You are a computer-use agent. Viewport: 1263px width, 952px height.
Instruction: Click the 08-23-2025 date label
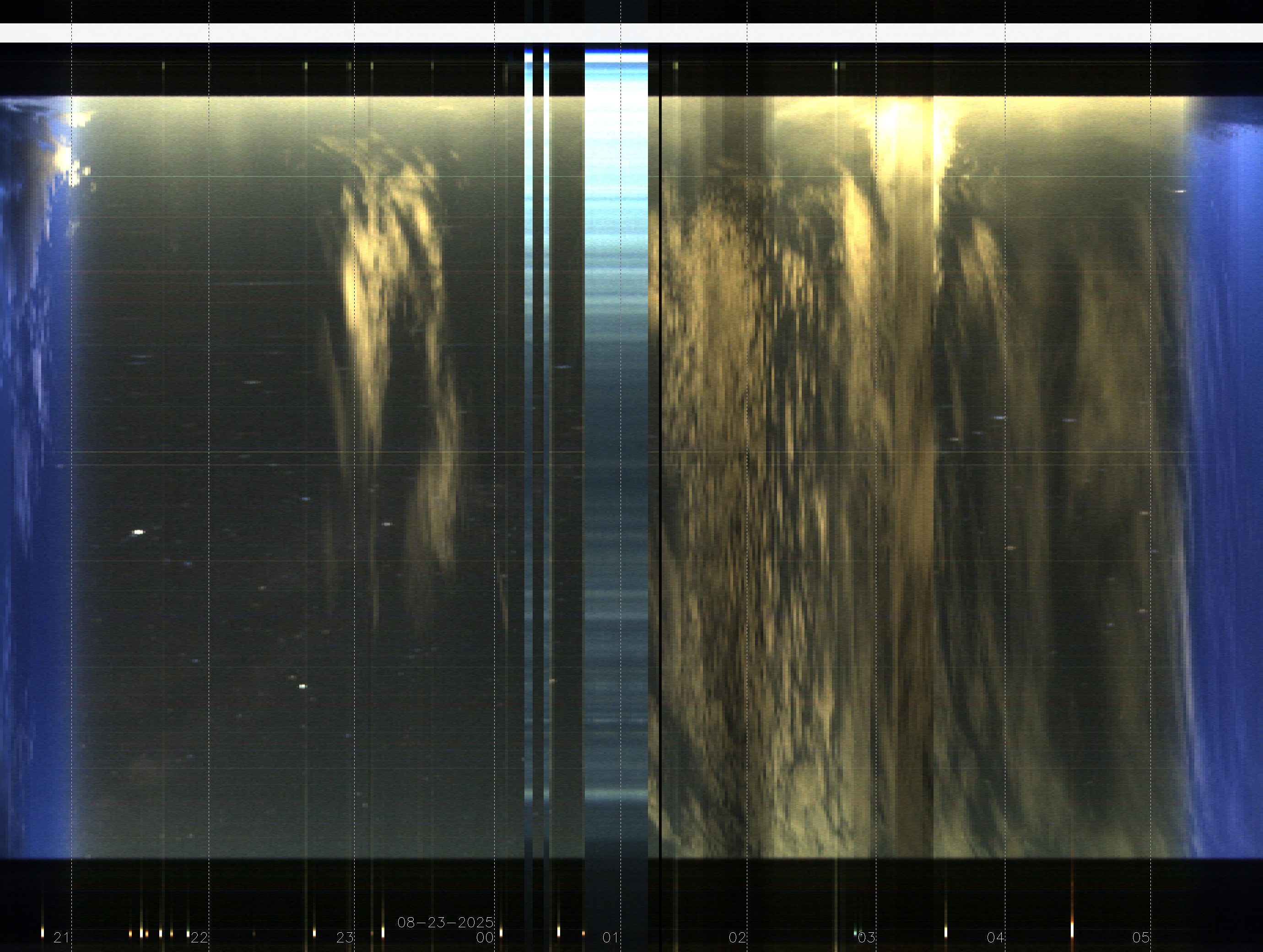(445, 922)
